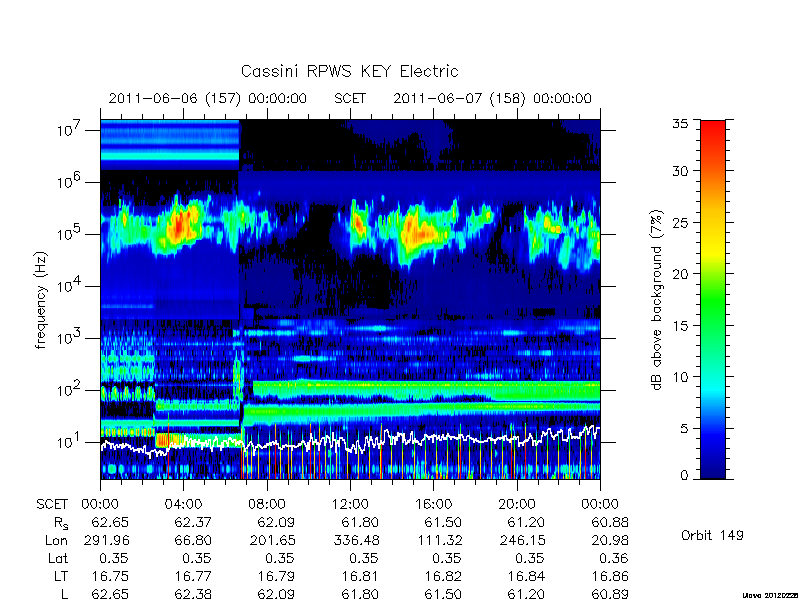Select the 12:00 SCET tick label
The height and width of the screenshot is (600, 800).
(x=350, y=504)
